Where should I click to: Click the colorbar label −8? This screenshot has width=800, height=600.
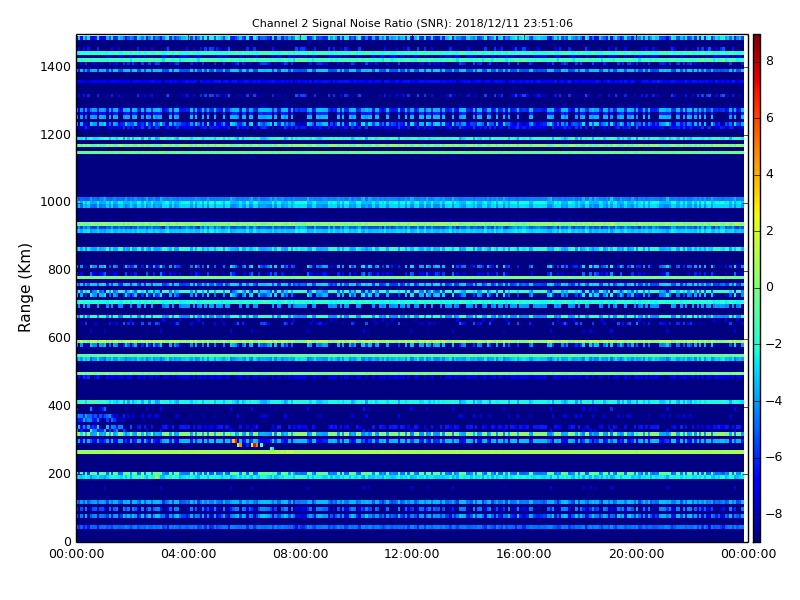[x=773, y=514]
